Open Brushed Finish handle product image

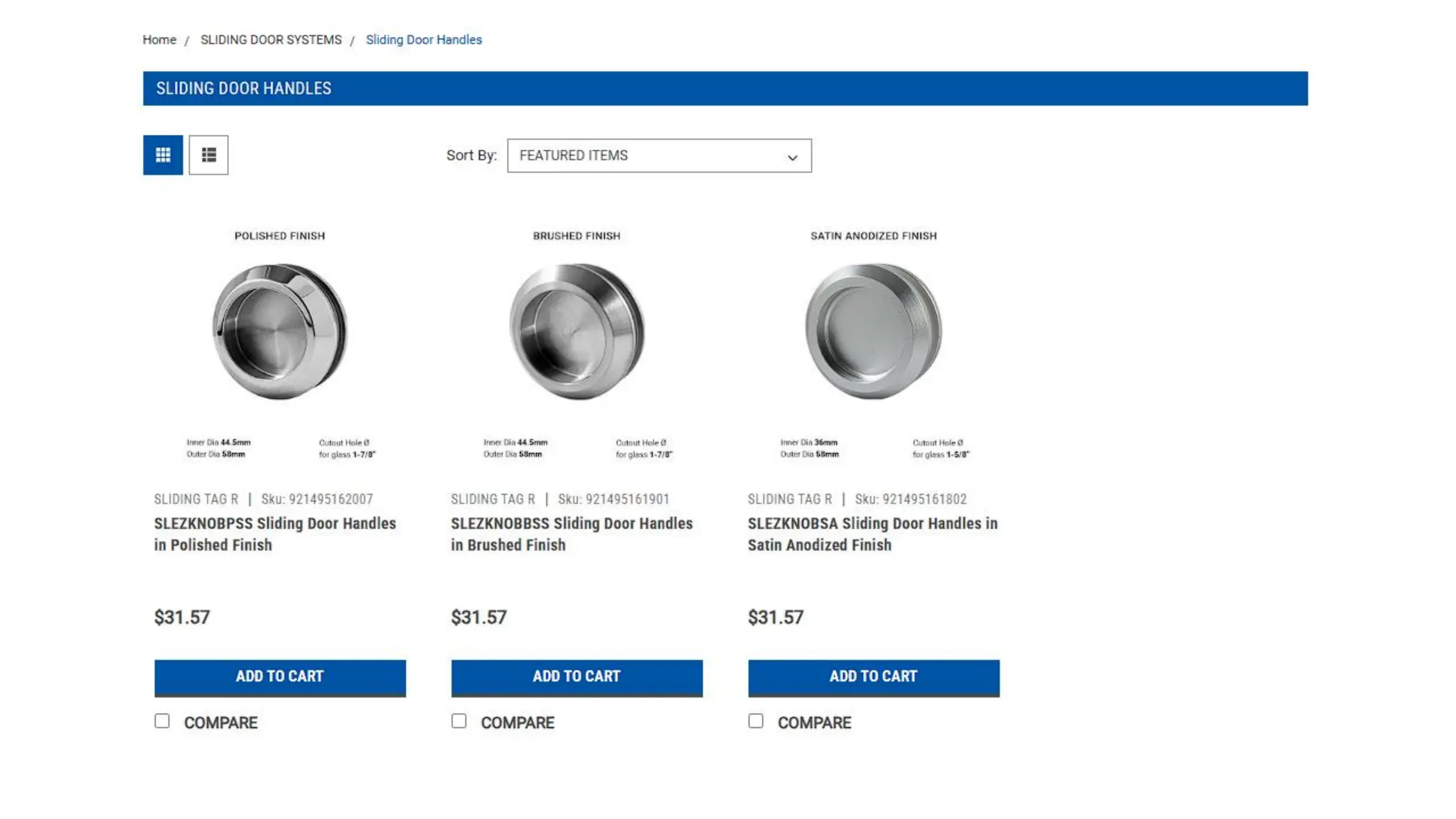pyautogui.click(x=577, y=346)
